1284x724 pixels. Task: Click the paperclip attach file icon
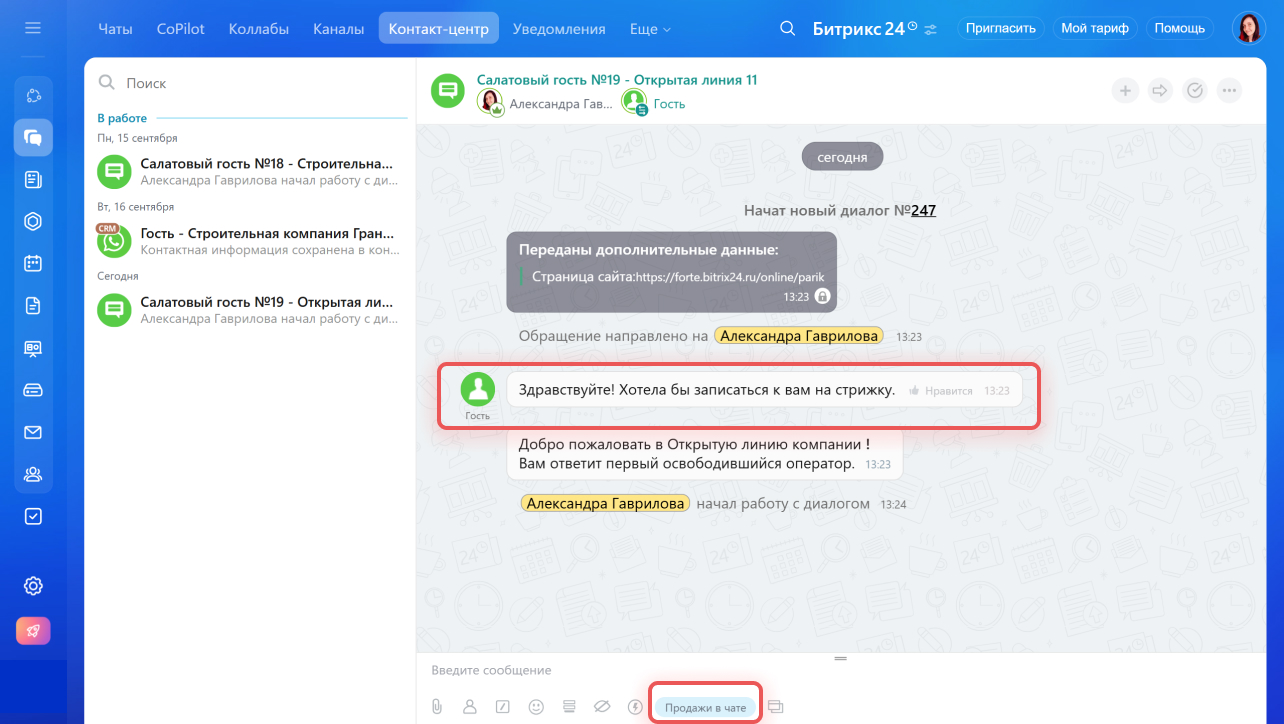(437, 707)
